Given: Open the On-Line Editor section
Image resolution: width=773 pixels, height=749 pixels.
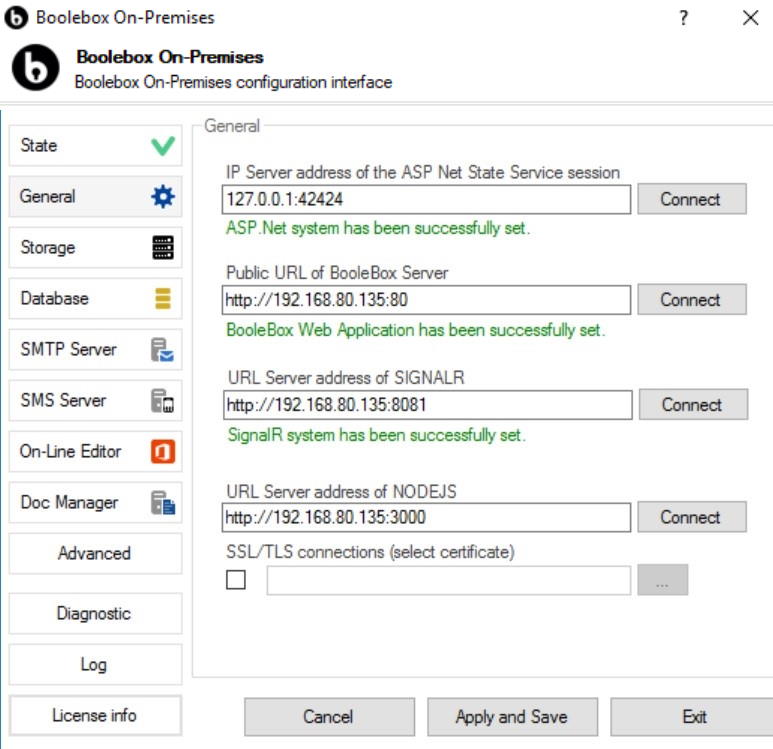Looking at the screenshot, I should coord(96,451).
